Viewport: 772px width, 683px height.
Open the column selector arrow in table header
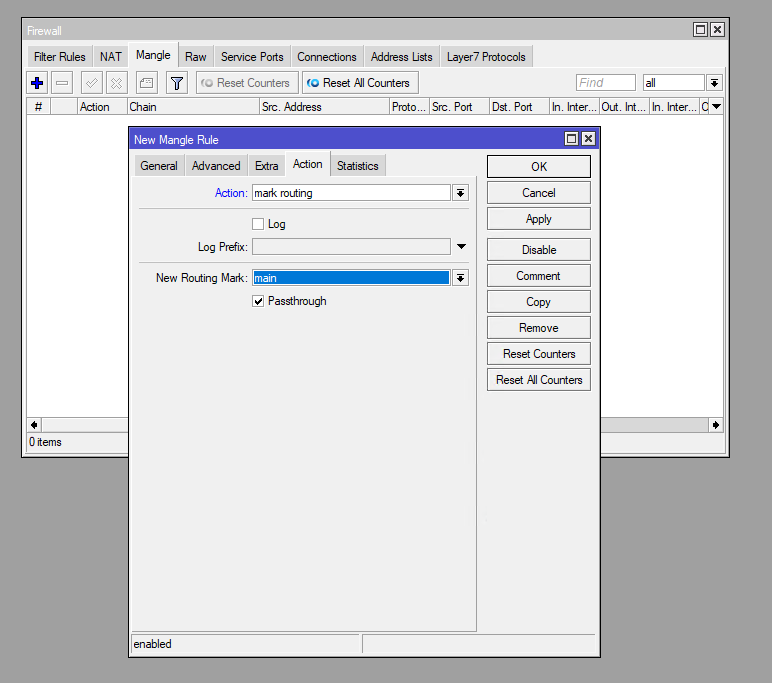click(716, 107)
